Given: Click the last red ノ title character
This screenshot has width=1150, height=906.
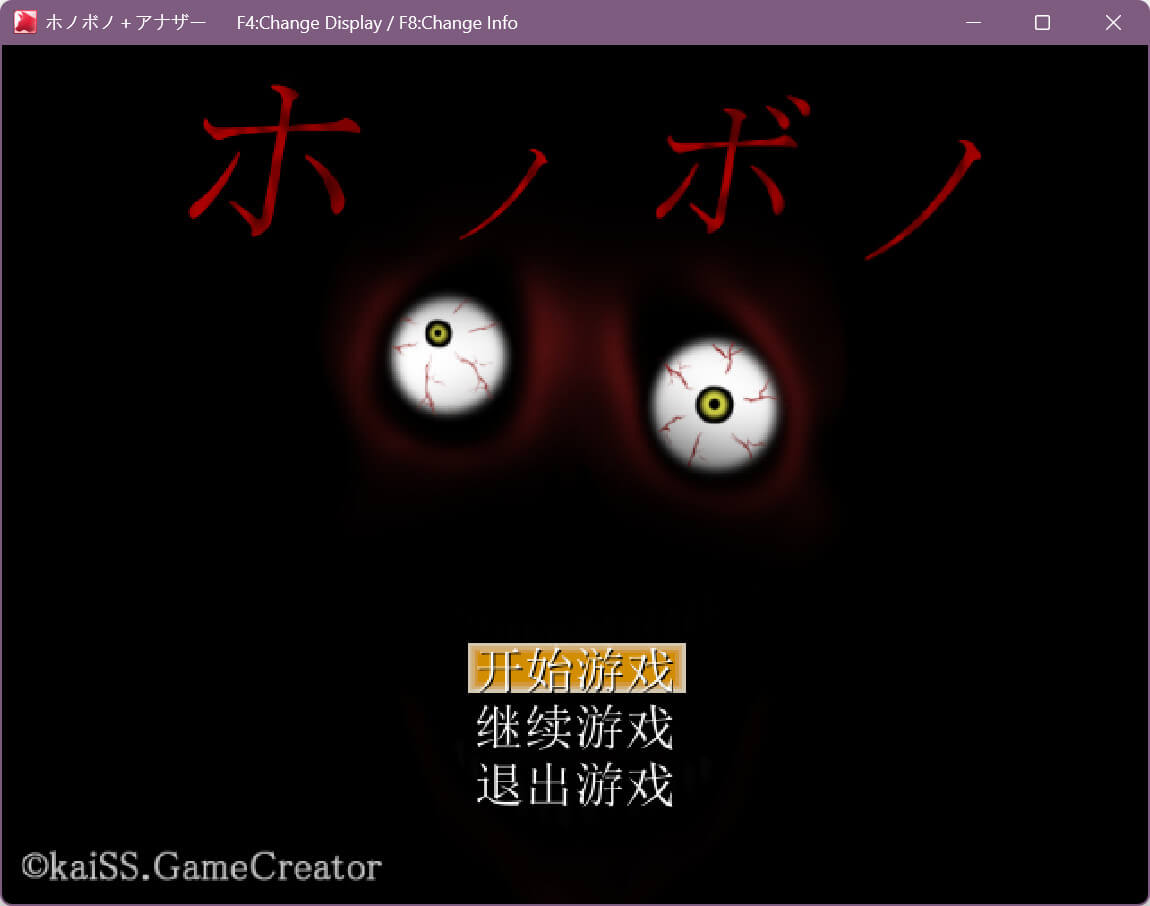Looking at the screenshot, I should pyautogui.click(x=925, y=200).
